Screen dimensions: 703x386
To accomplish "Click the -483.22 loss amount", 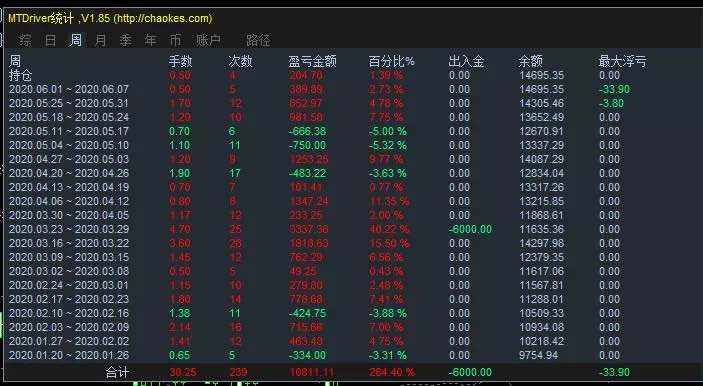I will click(x=307, y=173).
